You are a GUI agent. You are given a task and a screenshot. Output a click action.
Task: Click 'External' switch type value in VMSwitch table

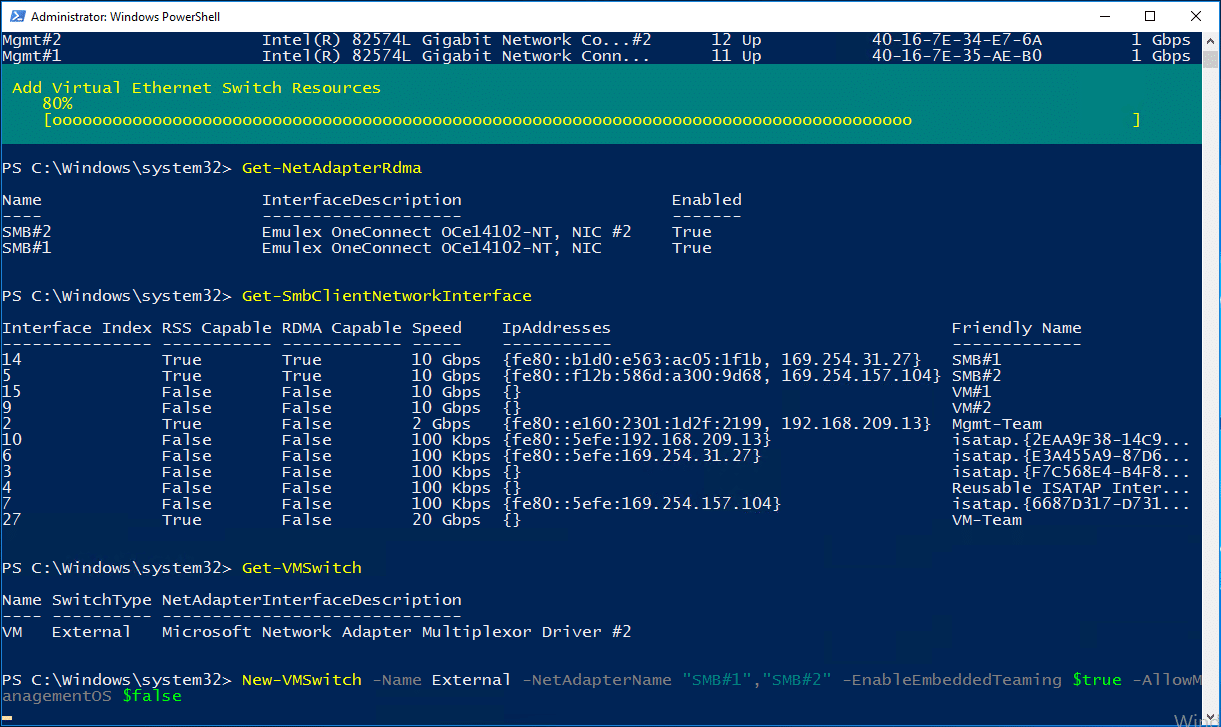point(92,632)
